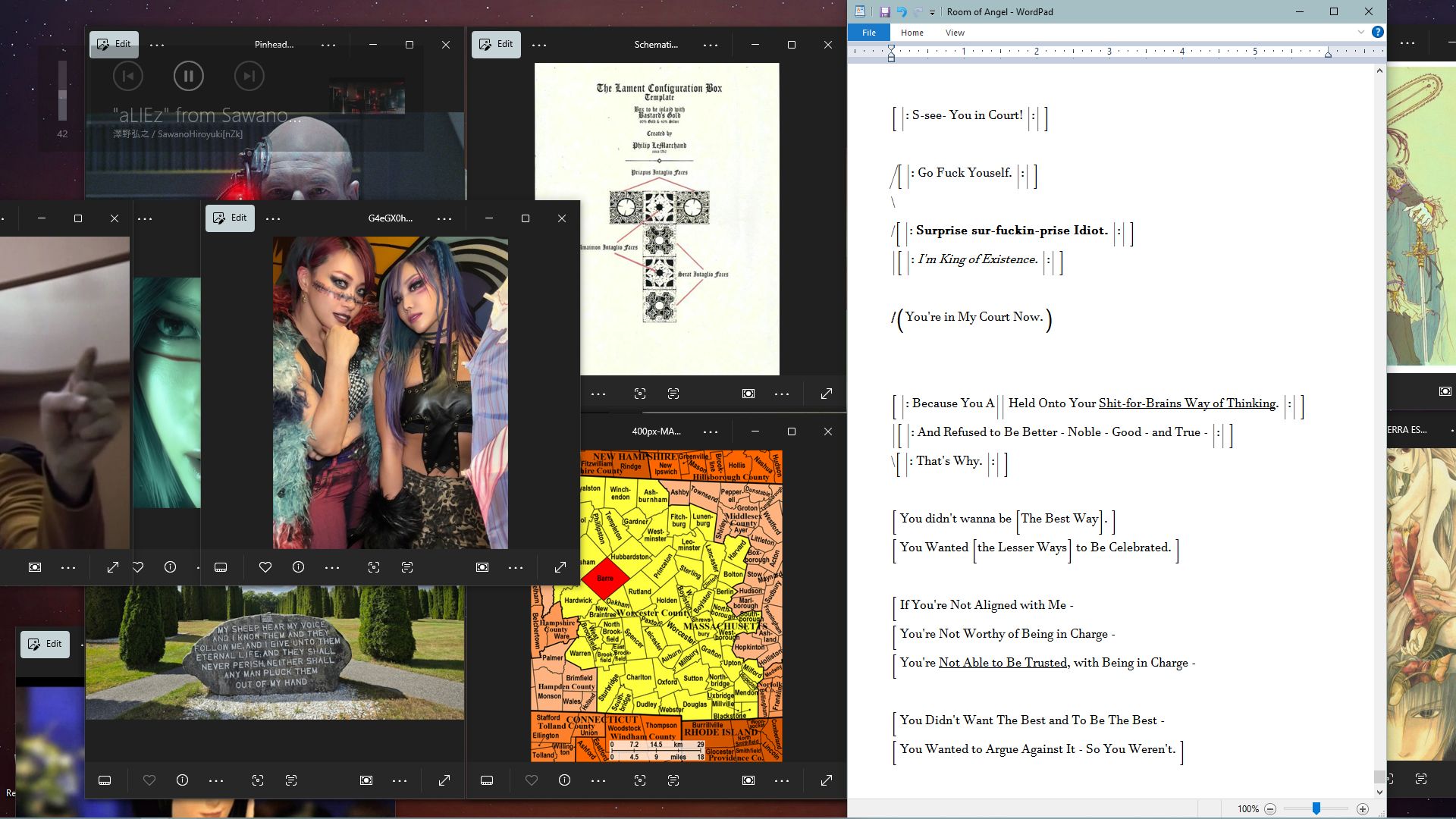Zoom out with the minus button

click(1270, 809)
